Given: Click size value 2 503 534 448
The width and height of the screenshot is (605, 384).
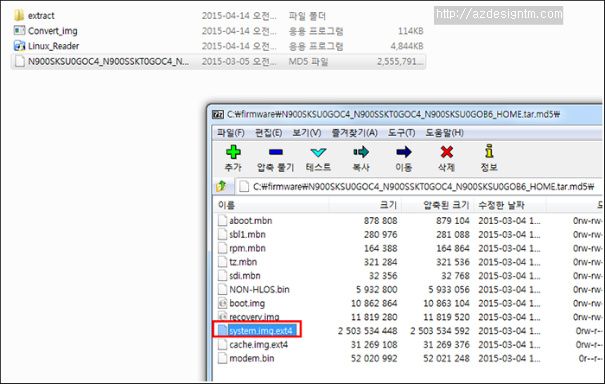Looking at the screenshot, I should [367, 331].
